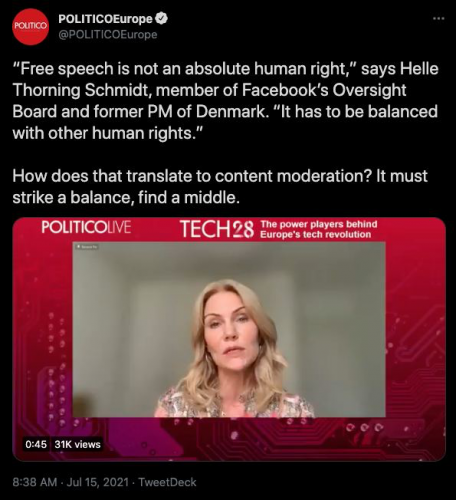The width and height of the screenshot is (456, 500).
Task: Click "The power players behind" tagline text
Action: click(x=319, y=224)
